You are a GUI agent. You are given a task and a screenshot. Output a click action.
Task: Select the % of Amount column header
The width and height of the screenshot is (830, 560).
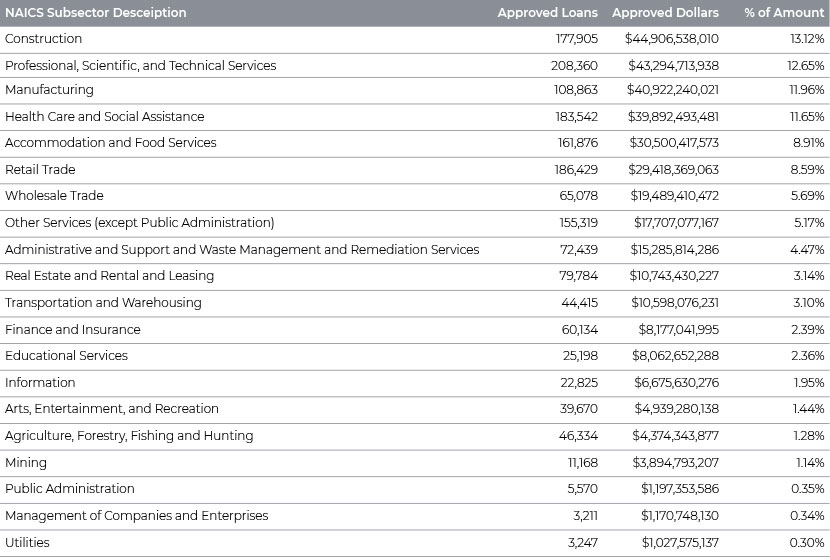784,13
